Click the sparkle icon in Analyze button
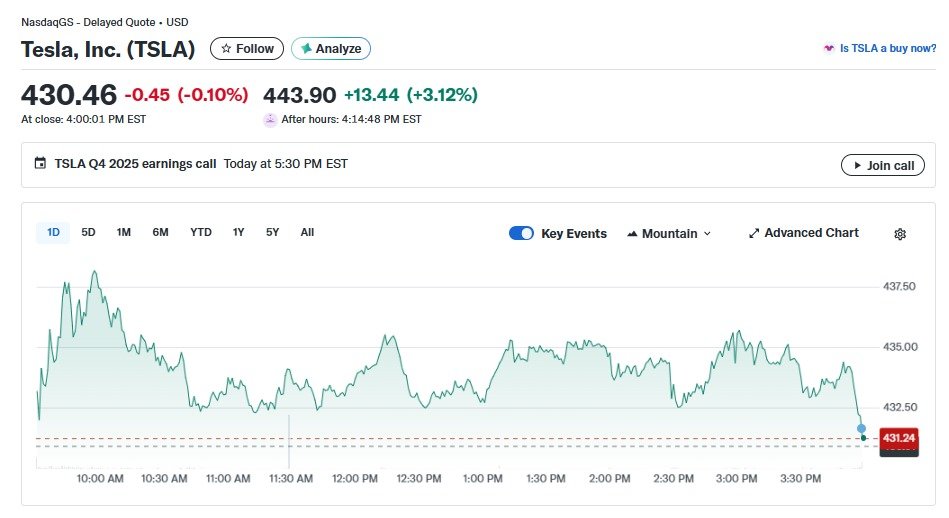Screen dimensions: 949x518 click(x=305, y=48)
